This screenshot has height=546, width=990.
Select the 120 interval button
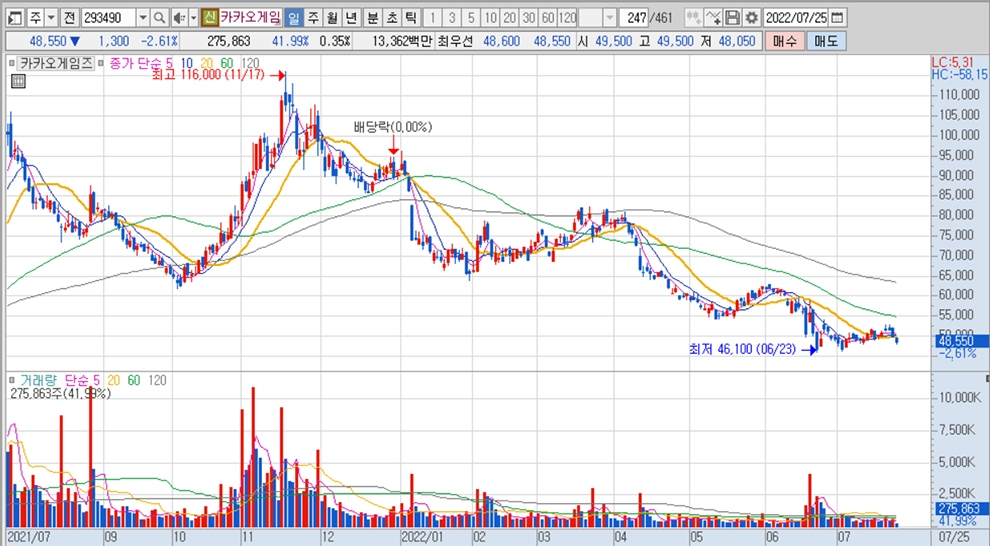pyautogui.click(x=568, y=18)
